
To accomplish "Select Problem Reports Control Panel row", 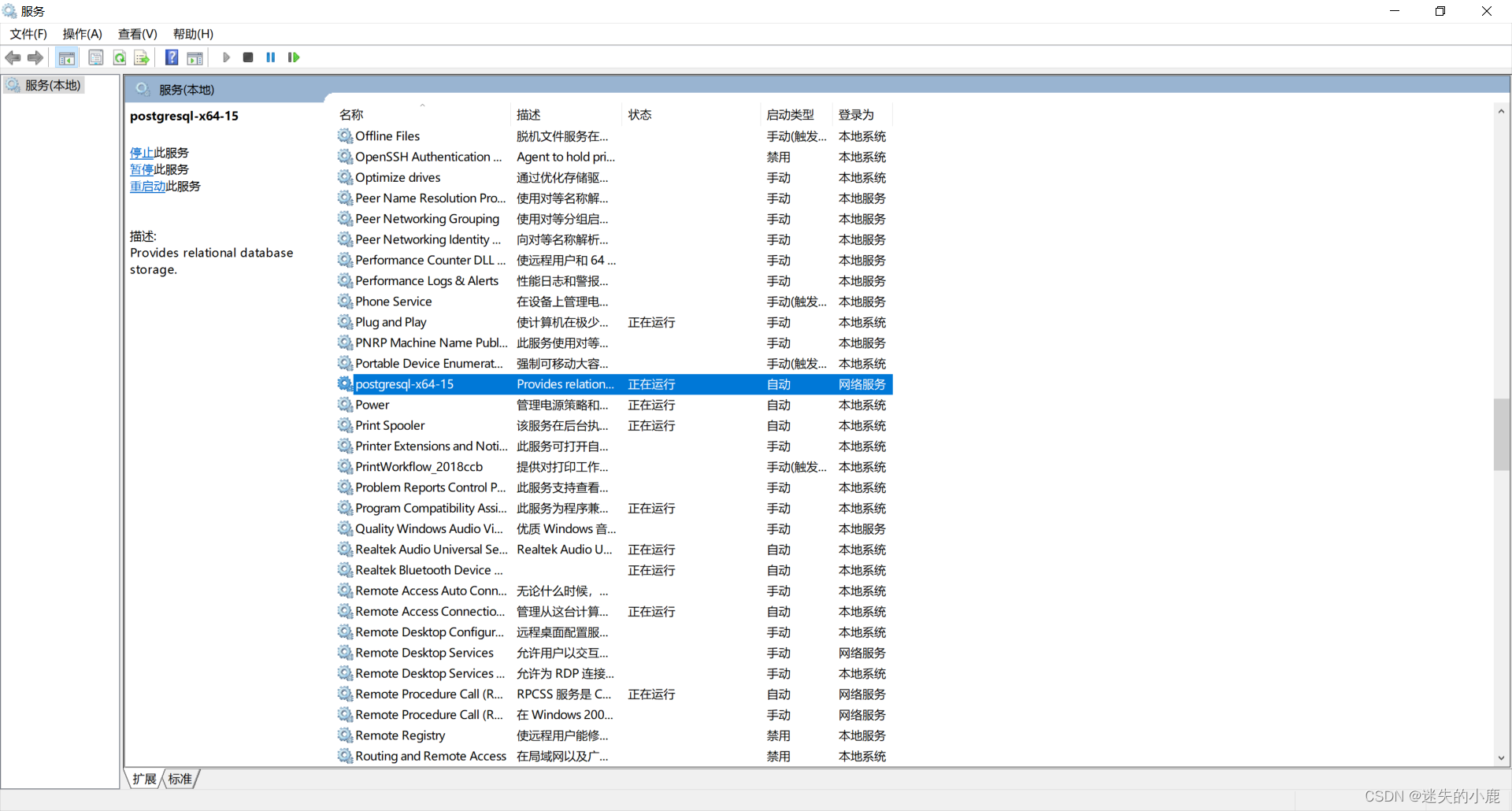I will 614,487.
